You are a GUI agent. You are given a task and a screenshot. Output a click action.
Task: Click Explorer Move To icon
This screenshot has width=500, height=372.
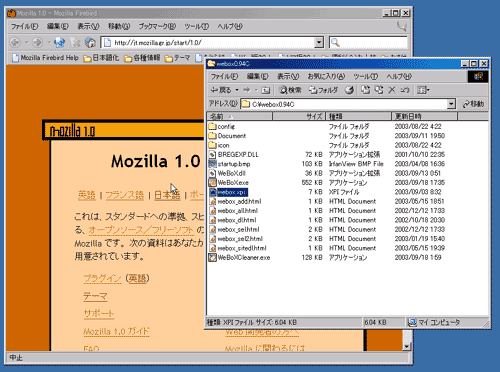click(366, 90)
